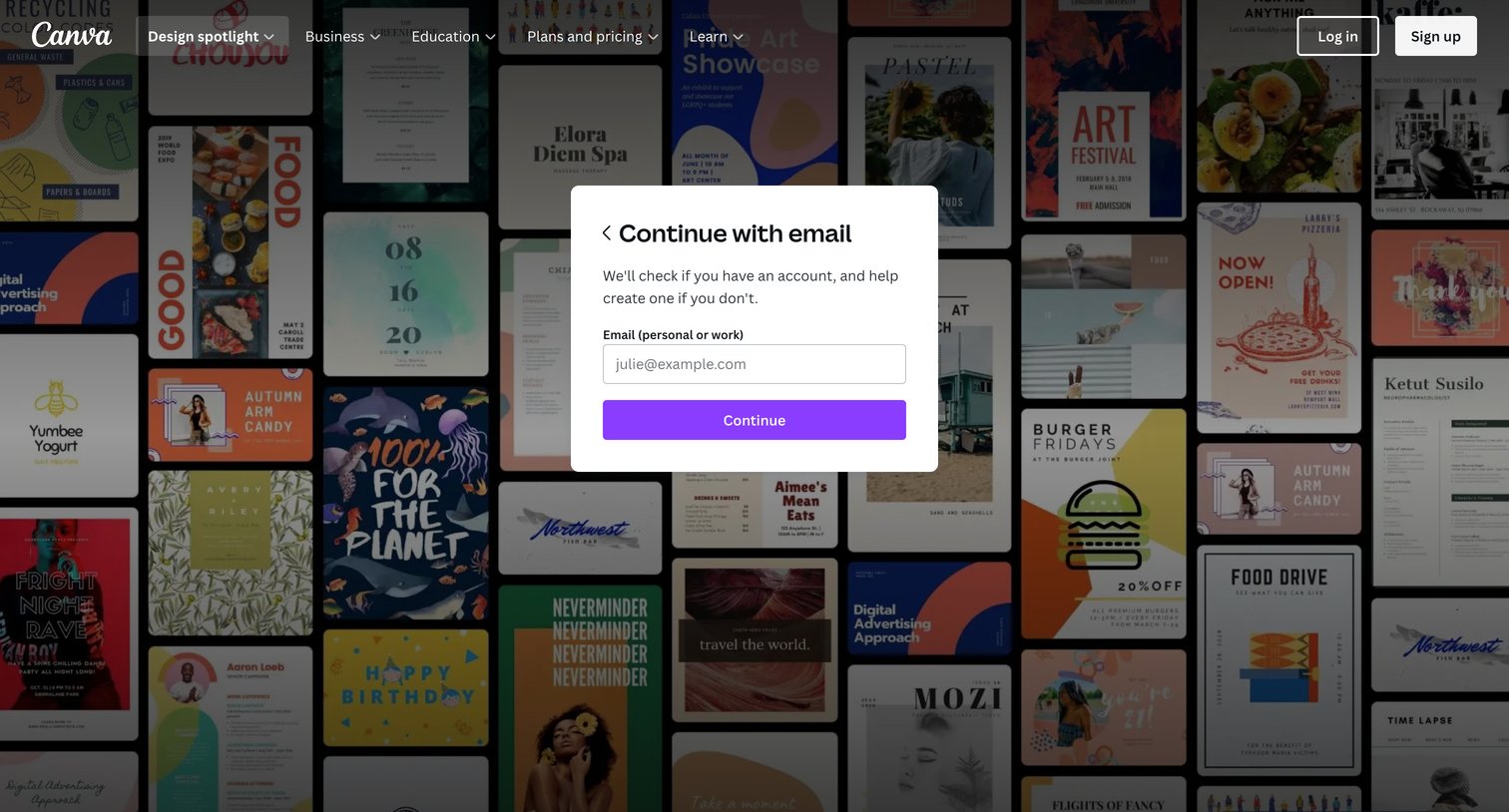Viewport: 1509px width, 812px height.
Task: Select the Food Drive poster thumbnail
Action: [x=1279, y=660]
